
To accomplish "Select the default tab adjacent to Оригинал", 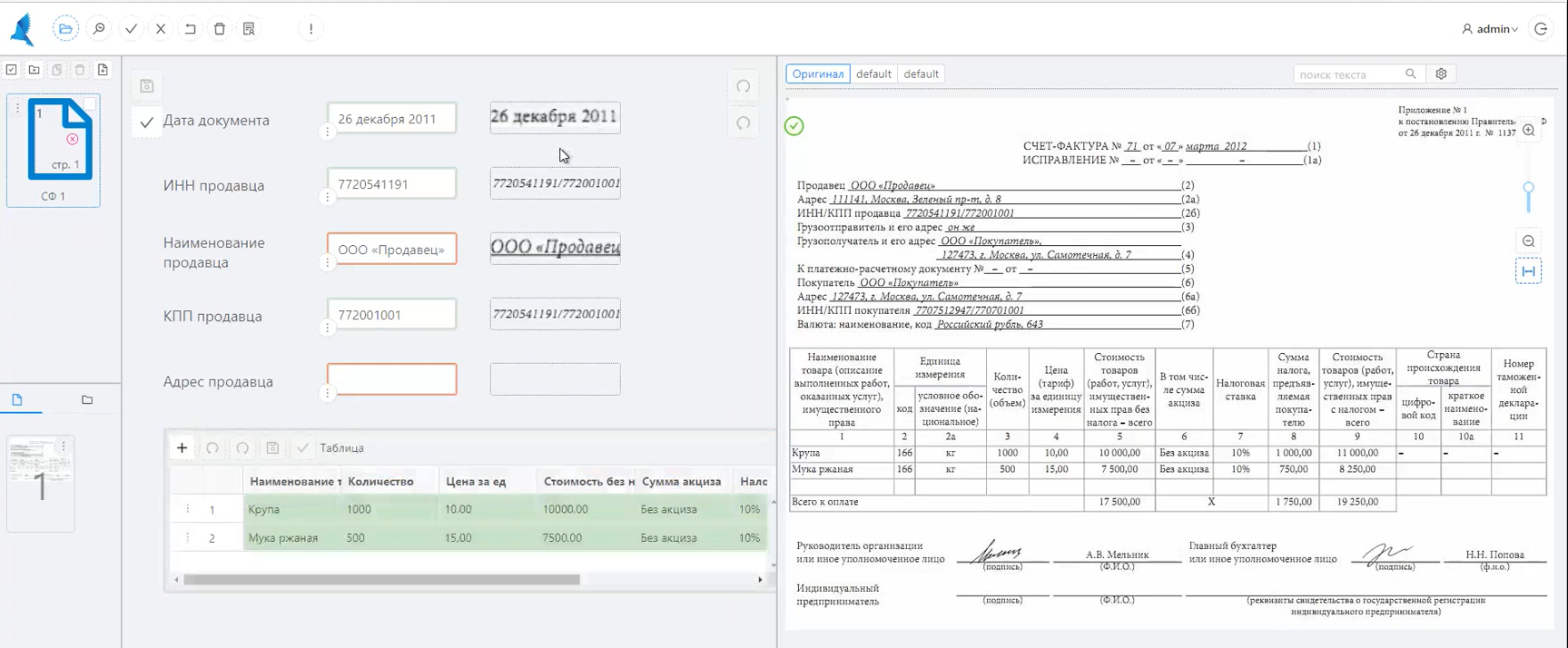I will [873, 74].
